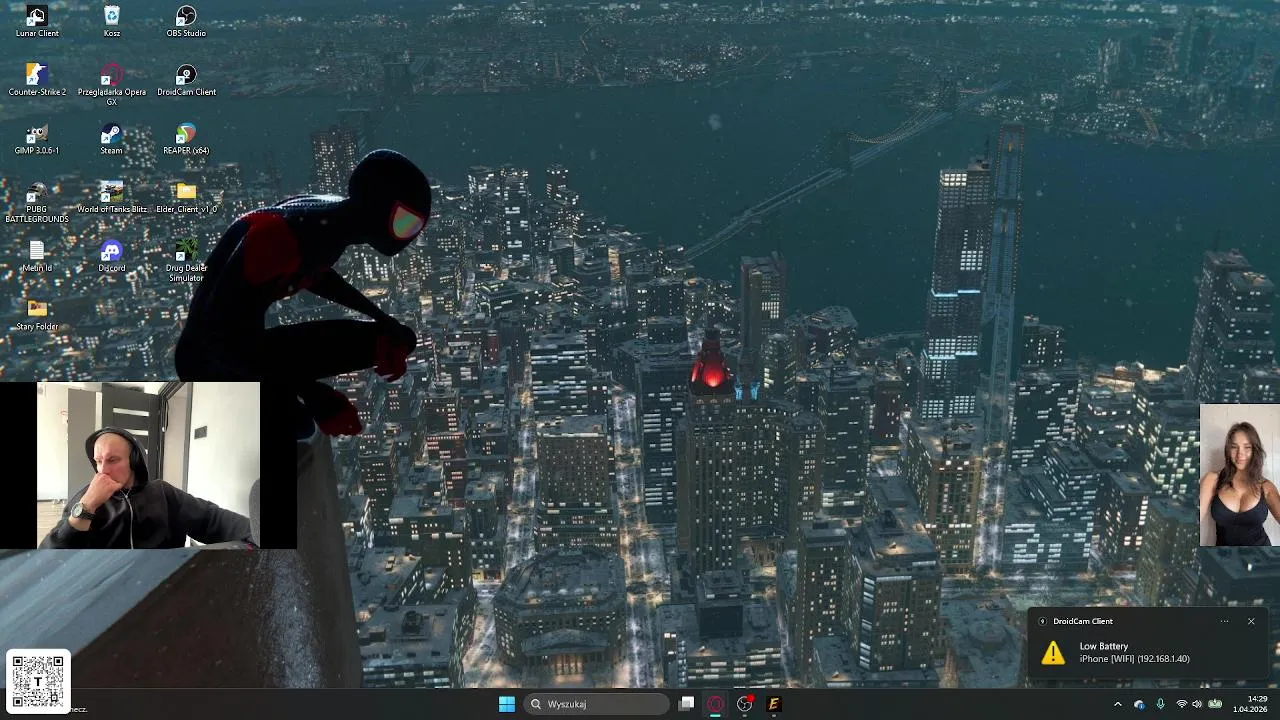Screen dimensions: 1280x720
Task: Select the PUBG BATTLEGROUNDS desktop icon
Action: [37, 202]
